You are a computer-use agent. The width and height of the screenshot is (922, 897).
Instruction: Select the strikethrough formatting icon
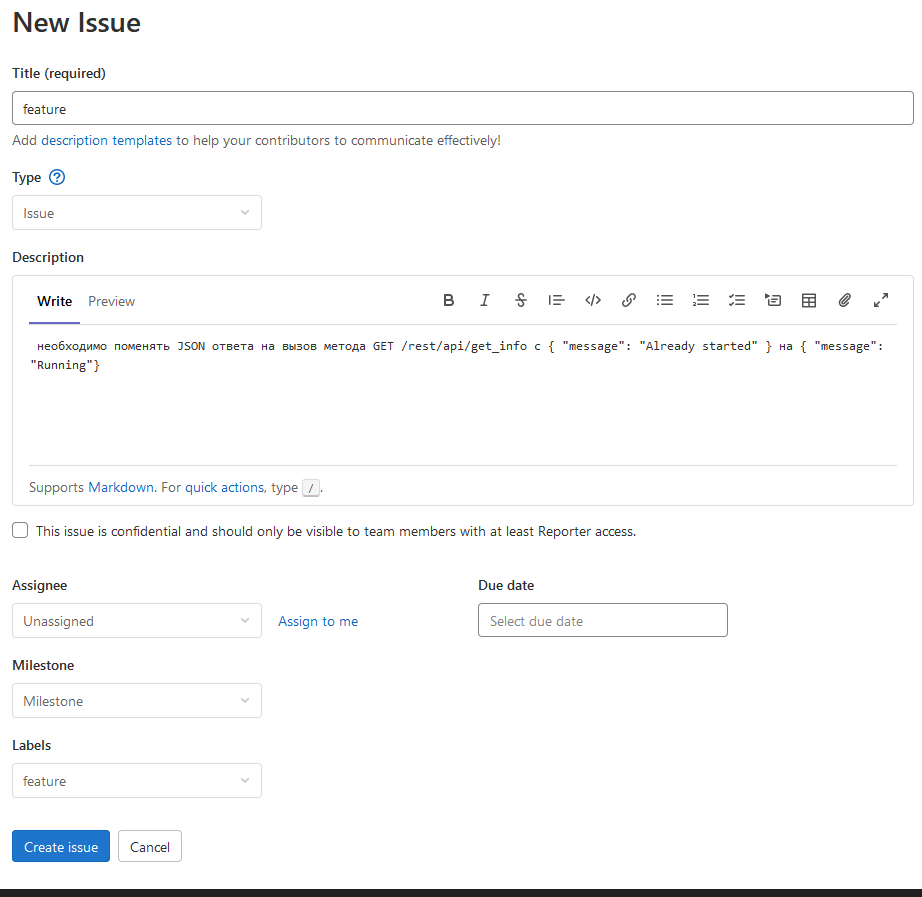[520, 300]
